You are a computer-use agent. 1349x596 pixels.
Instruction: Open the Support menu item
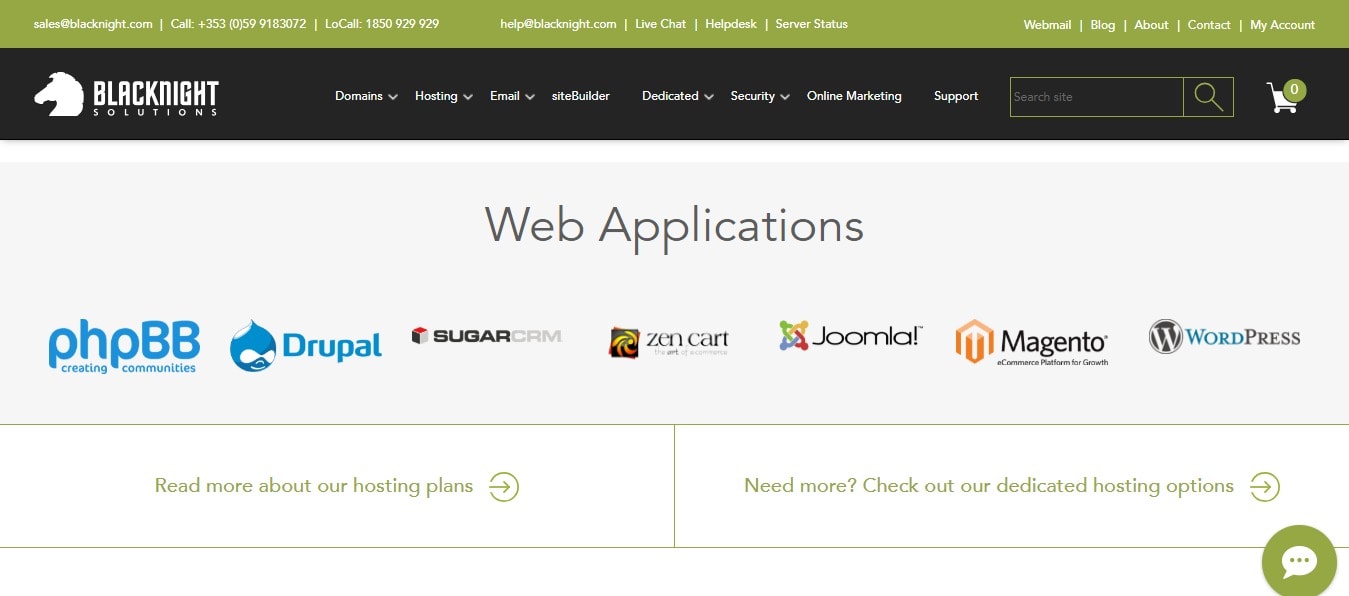pos(956,96)
